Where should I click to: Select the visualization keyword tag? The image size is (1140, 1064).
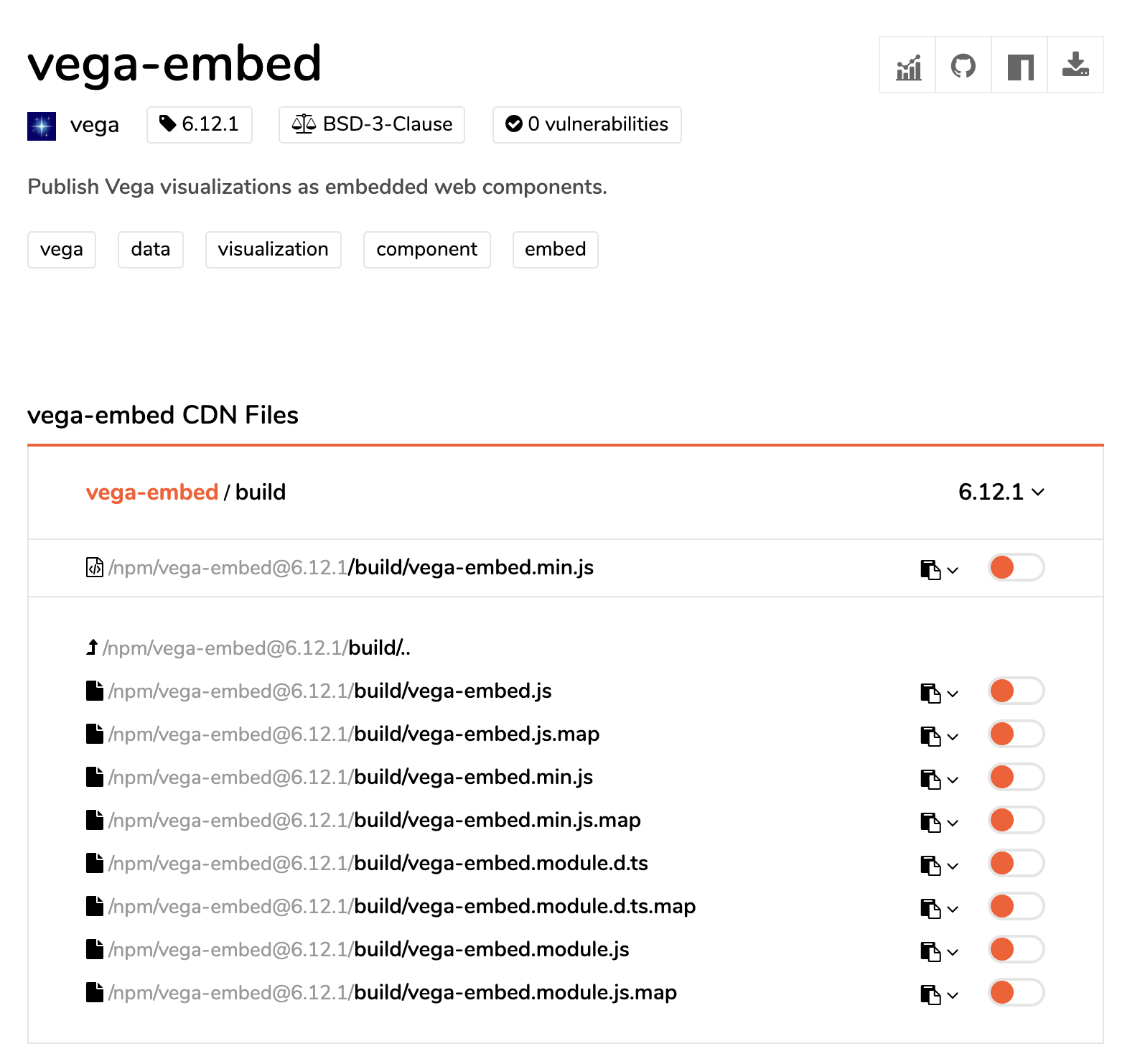273,250
